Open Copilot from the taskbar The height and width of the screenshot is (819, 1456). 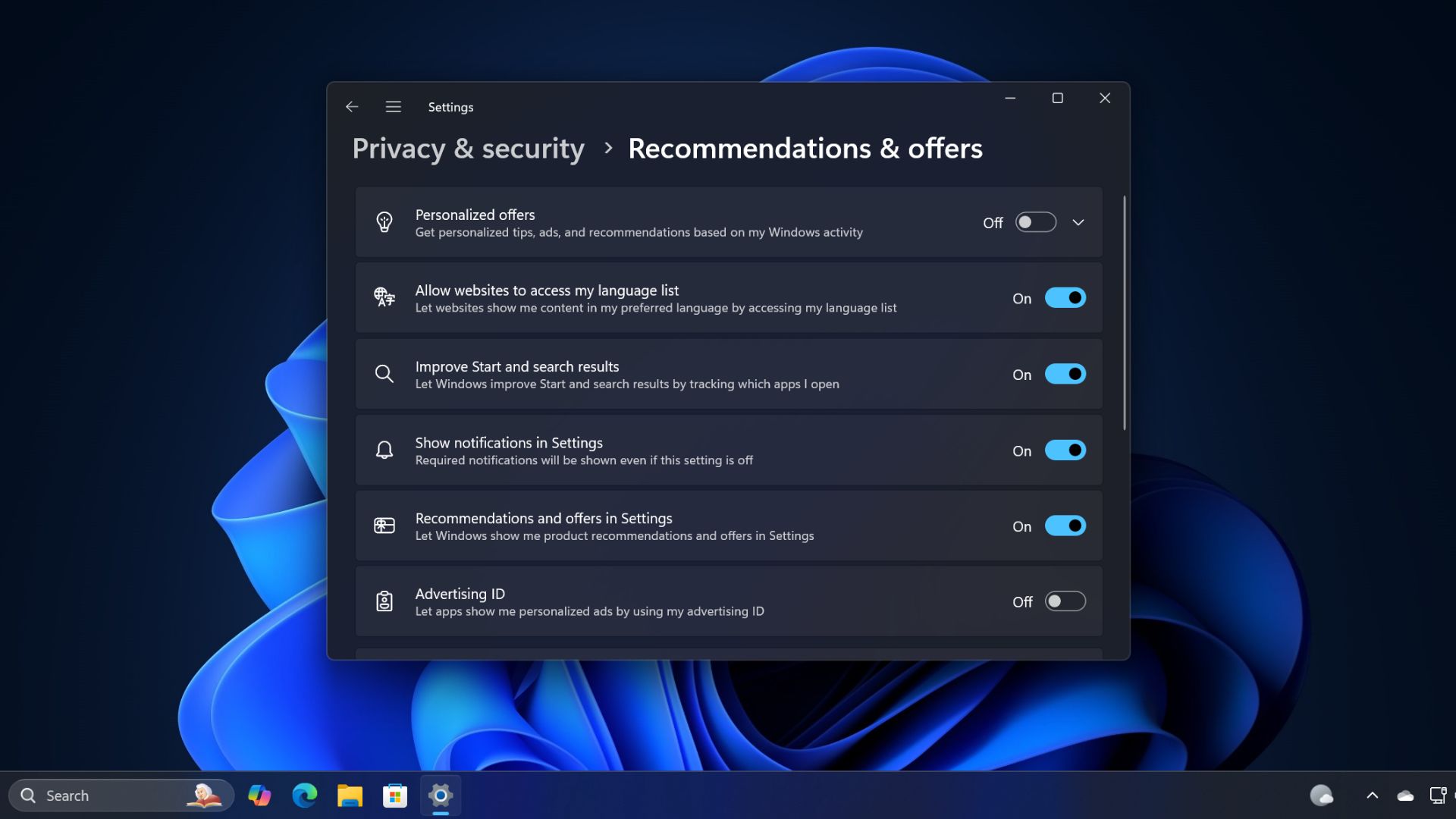click(x=259, y=795)
